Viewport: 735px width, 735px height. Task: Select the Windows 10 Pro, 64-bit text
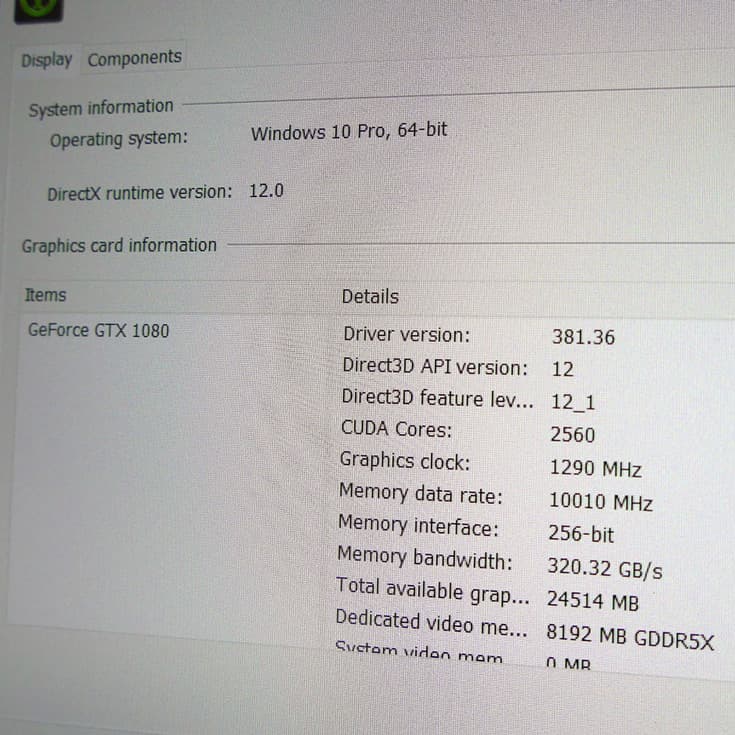(x=349, y=131)
